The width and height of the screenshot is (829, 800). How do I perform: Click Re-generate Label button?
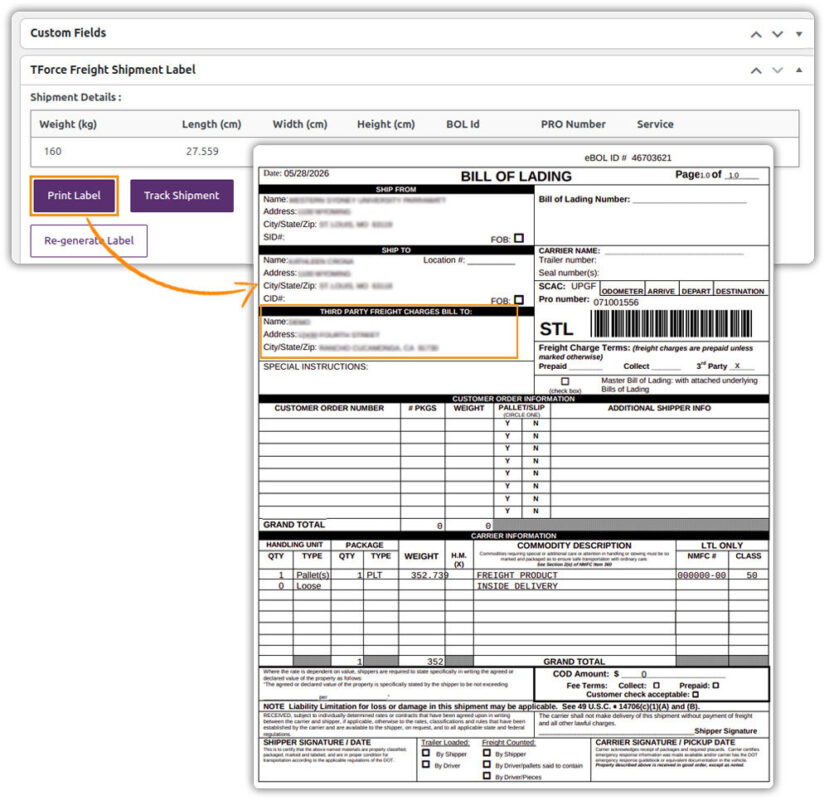(x=89, y=241)
